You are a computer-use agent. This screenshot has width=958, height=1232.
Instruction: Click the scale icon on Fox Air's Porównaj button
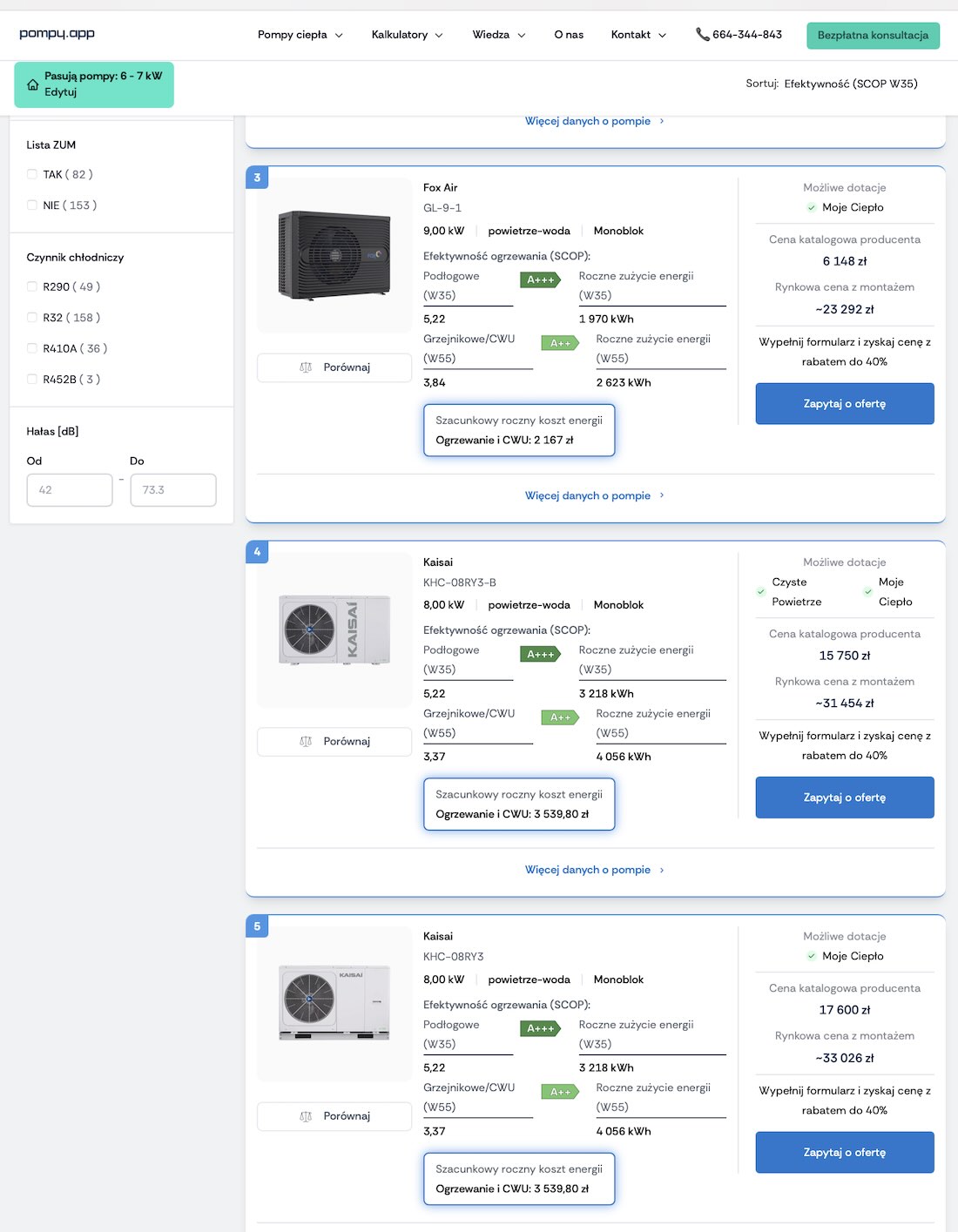(x=306, y=367)
